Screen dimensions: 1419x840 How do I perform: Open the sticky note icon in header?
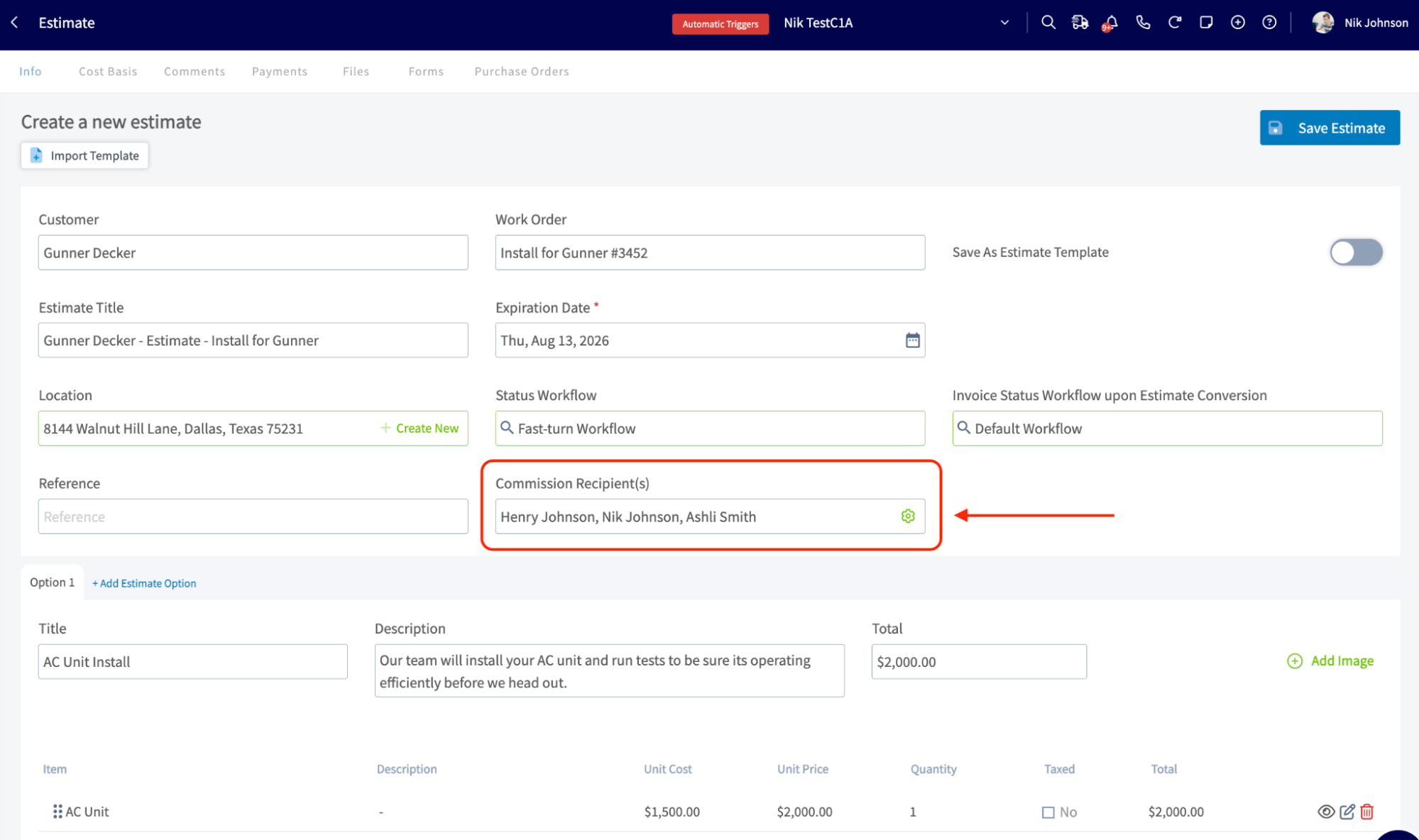1206,23
